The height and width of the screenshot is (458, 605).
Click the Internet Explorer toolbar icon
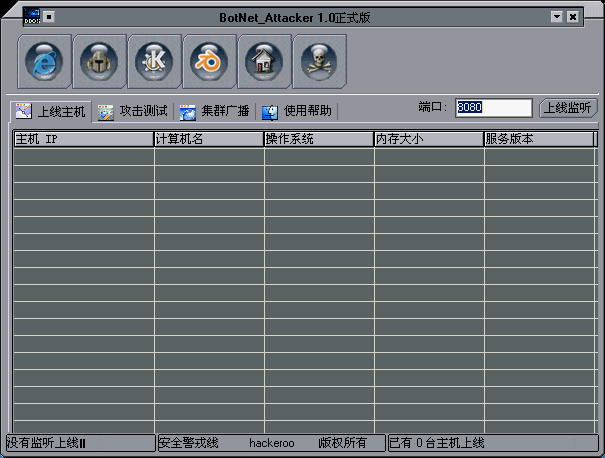point(45,60)
